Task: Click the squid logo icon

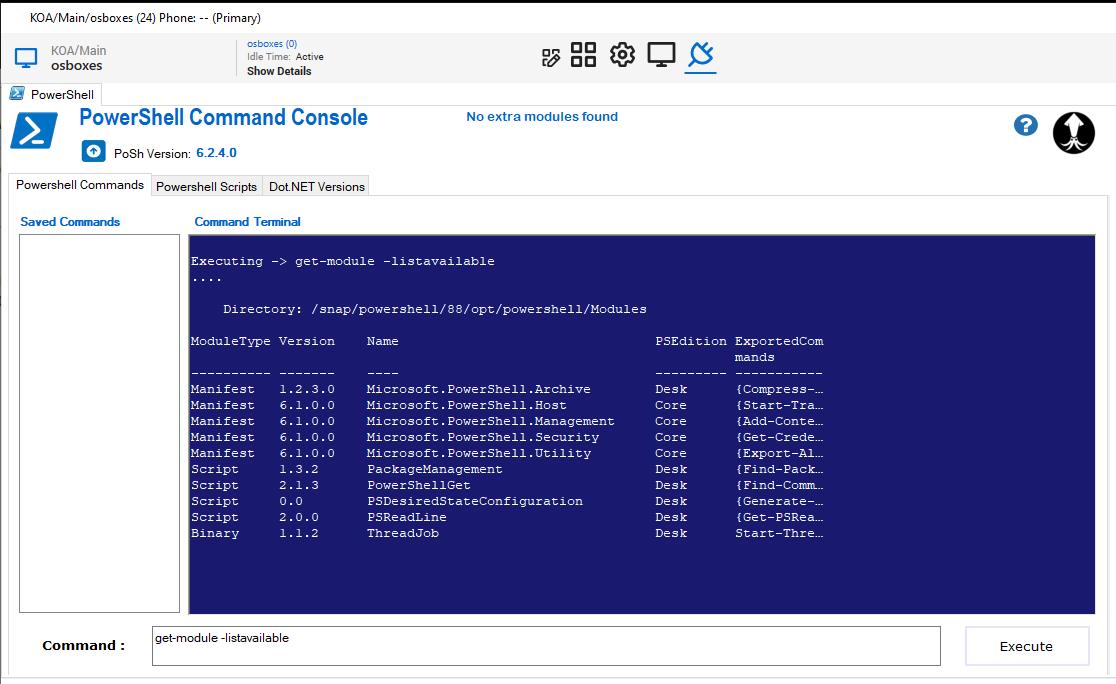Action: click(1073, 132)
